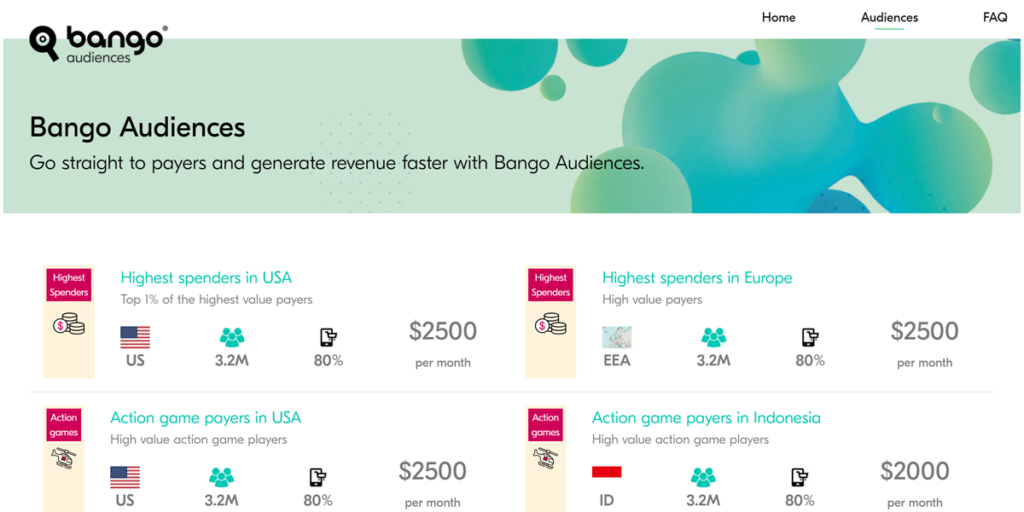
Task: Click Highest Spenders badge on Europe card
Action: pyautogui.click(x=551, y=285)
